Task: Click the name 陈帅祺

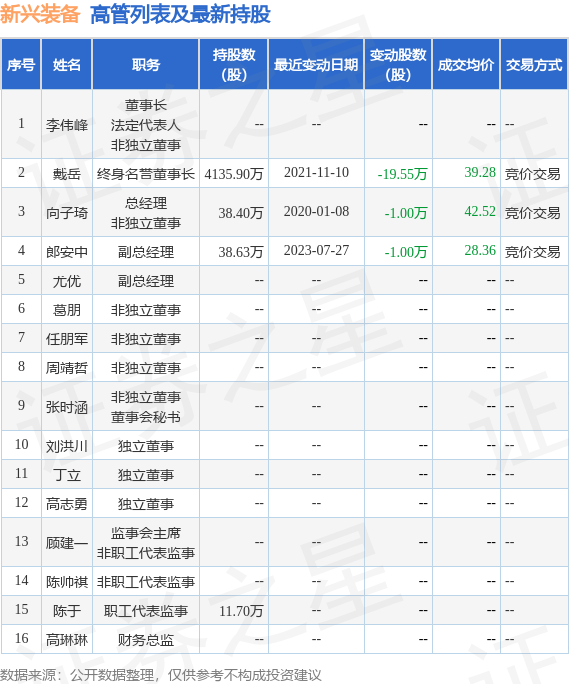Action: pos(67,582)
